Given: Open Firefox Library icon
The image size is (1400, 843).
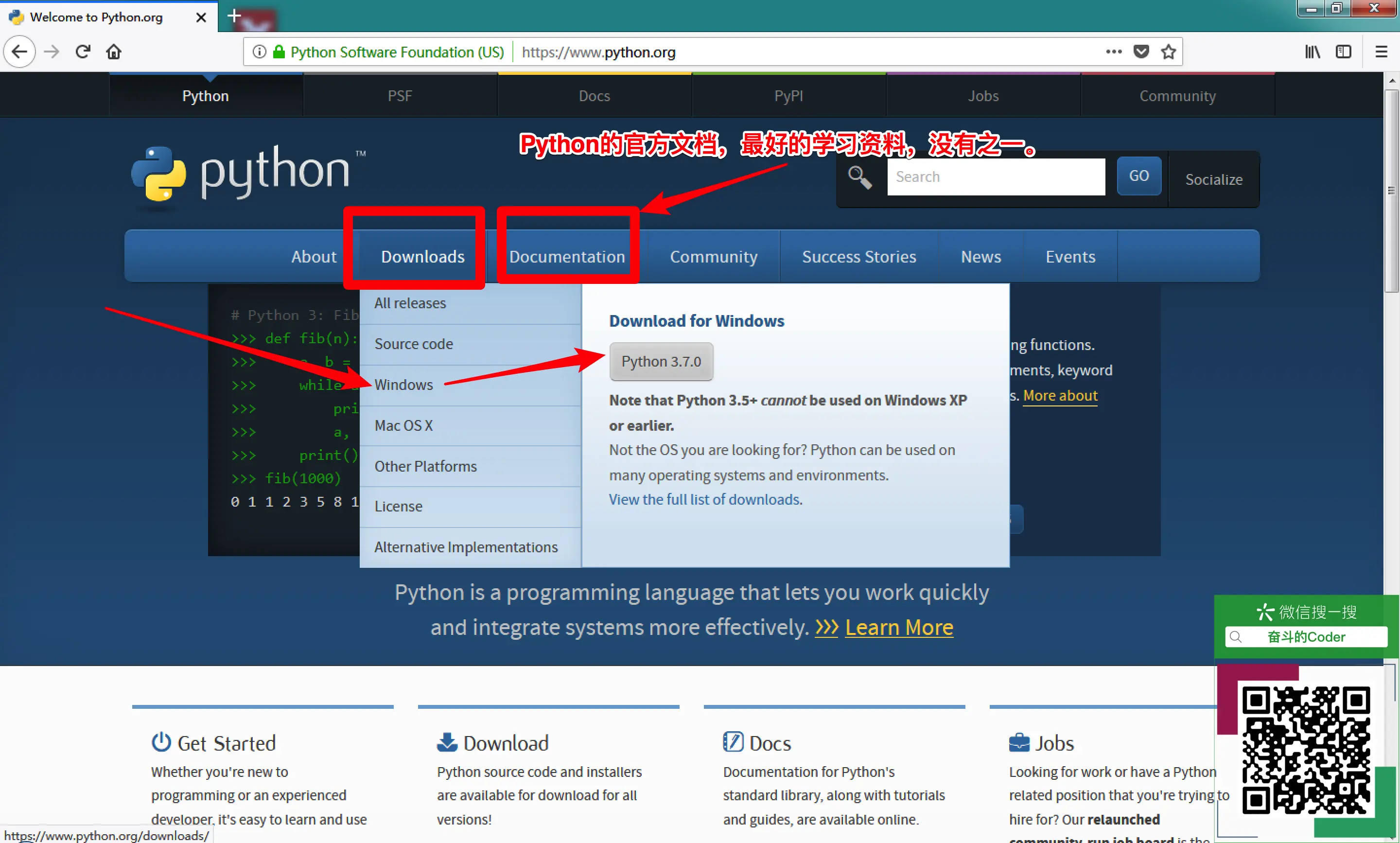Looking at the screenshot, I should [x=1312, y=52].
